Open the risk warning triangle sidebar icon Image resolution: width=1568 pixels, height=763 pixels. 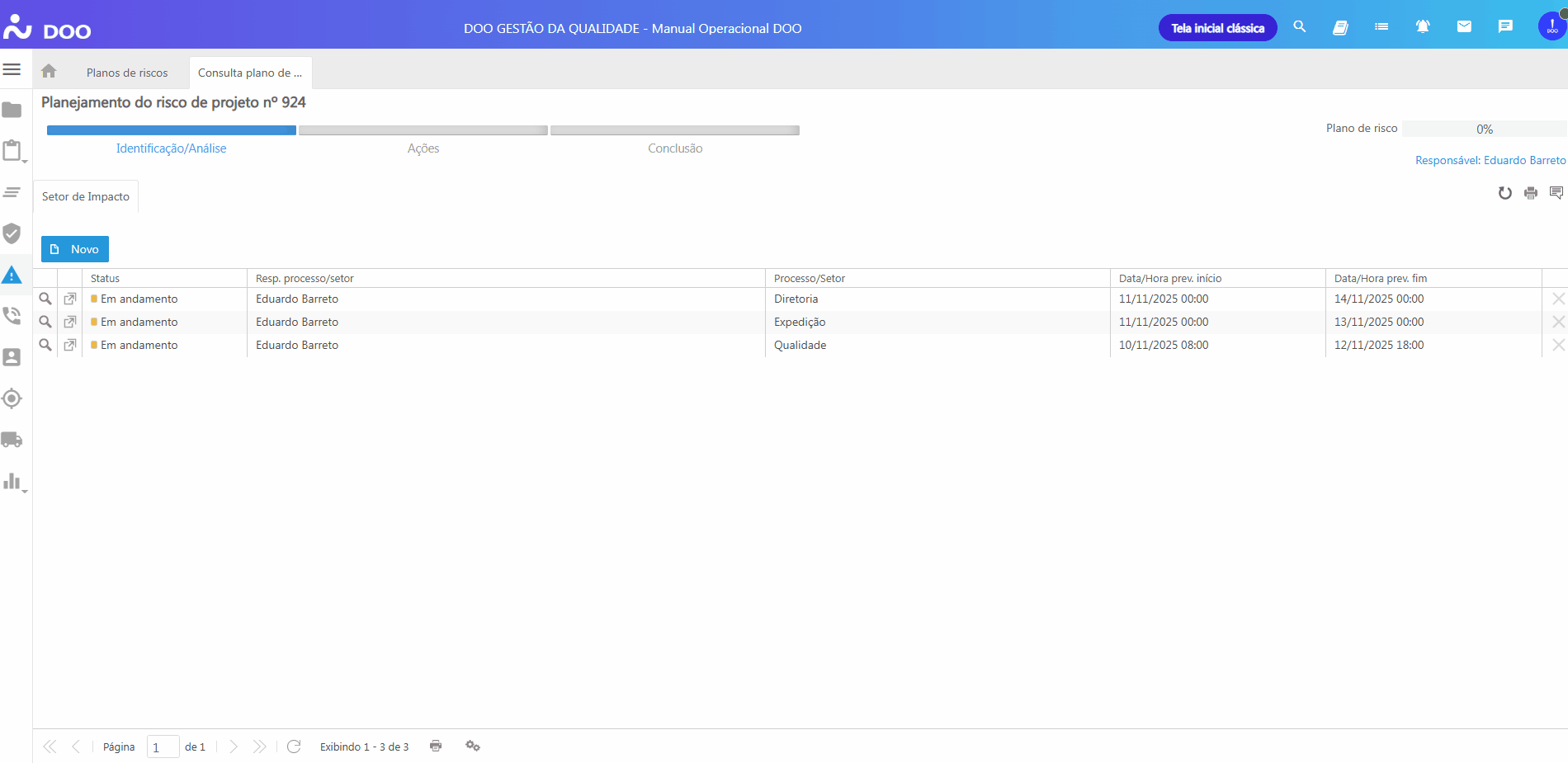click(12, 276)
